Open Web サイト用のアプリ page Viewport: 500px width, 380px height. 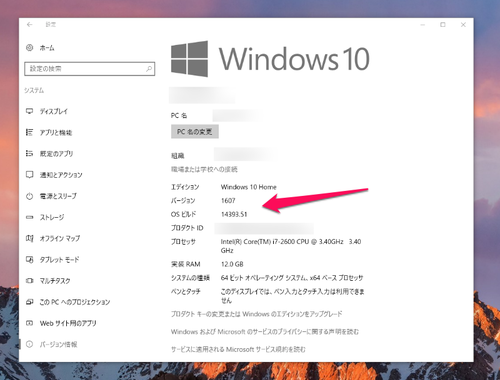pyautogui.click(x=68, y=323)
